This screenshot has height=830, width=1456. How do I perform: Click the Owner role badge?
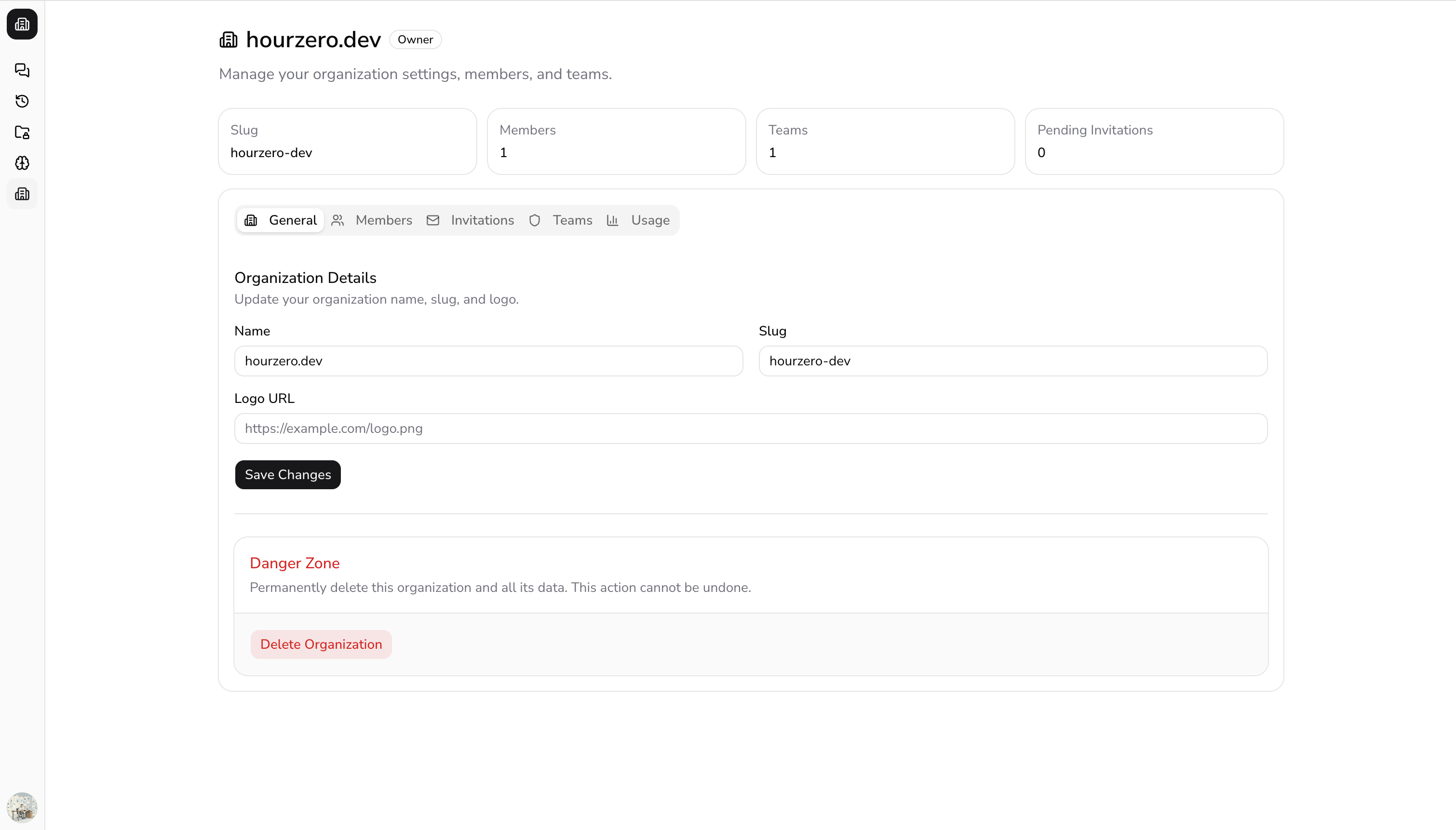tap(415, 40)
